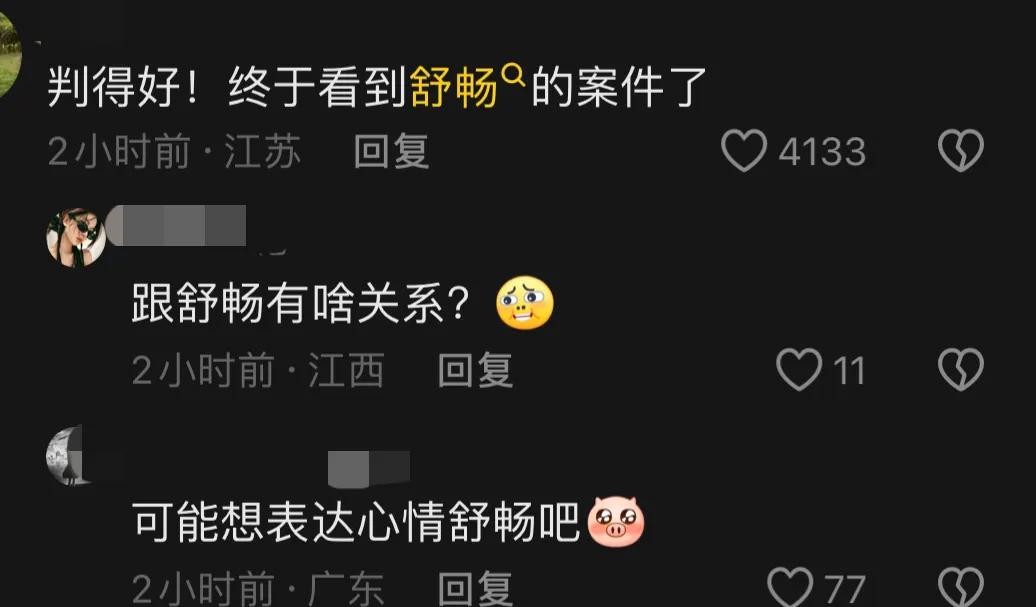Tap comment text 可能想表达心情舒畅吧
This screenshot has width=1036, height=607.
click(x=356, y=522)
